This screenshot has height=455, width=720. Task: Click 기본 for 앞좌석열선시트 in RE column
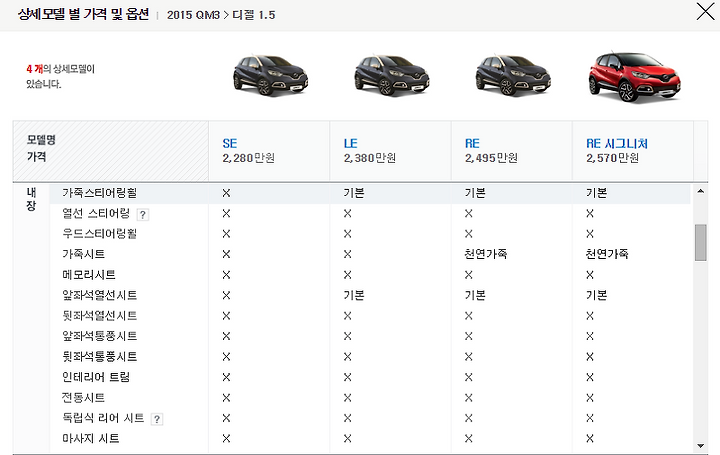click(475, 295)
